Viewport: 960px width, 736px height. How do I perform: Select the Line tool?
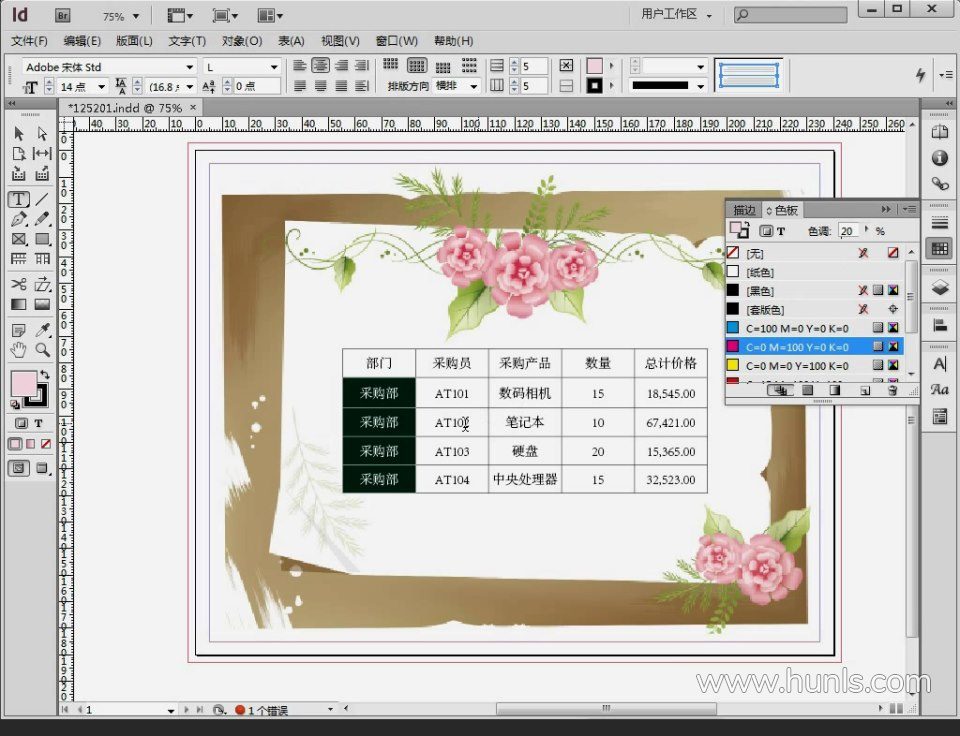pyautogui.click(x=43, y=200)
